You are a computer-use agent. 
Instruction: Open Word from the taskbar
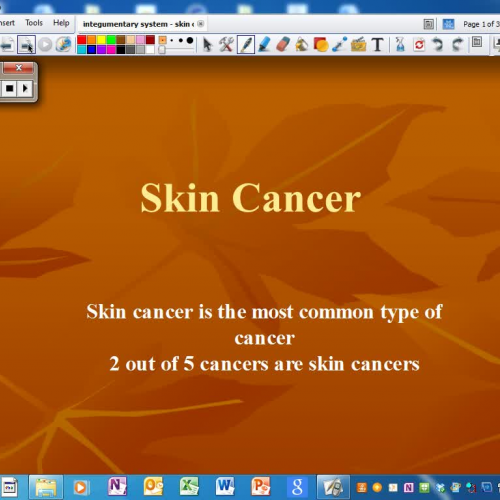[x=225, y=487]
